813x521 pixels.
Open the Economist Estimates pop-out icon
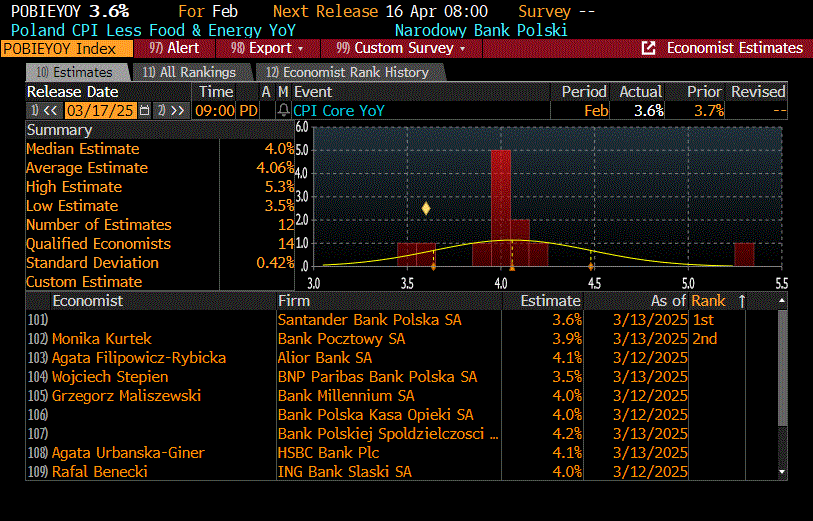[648, 48]
